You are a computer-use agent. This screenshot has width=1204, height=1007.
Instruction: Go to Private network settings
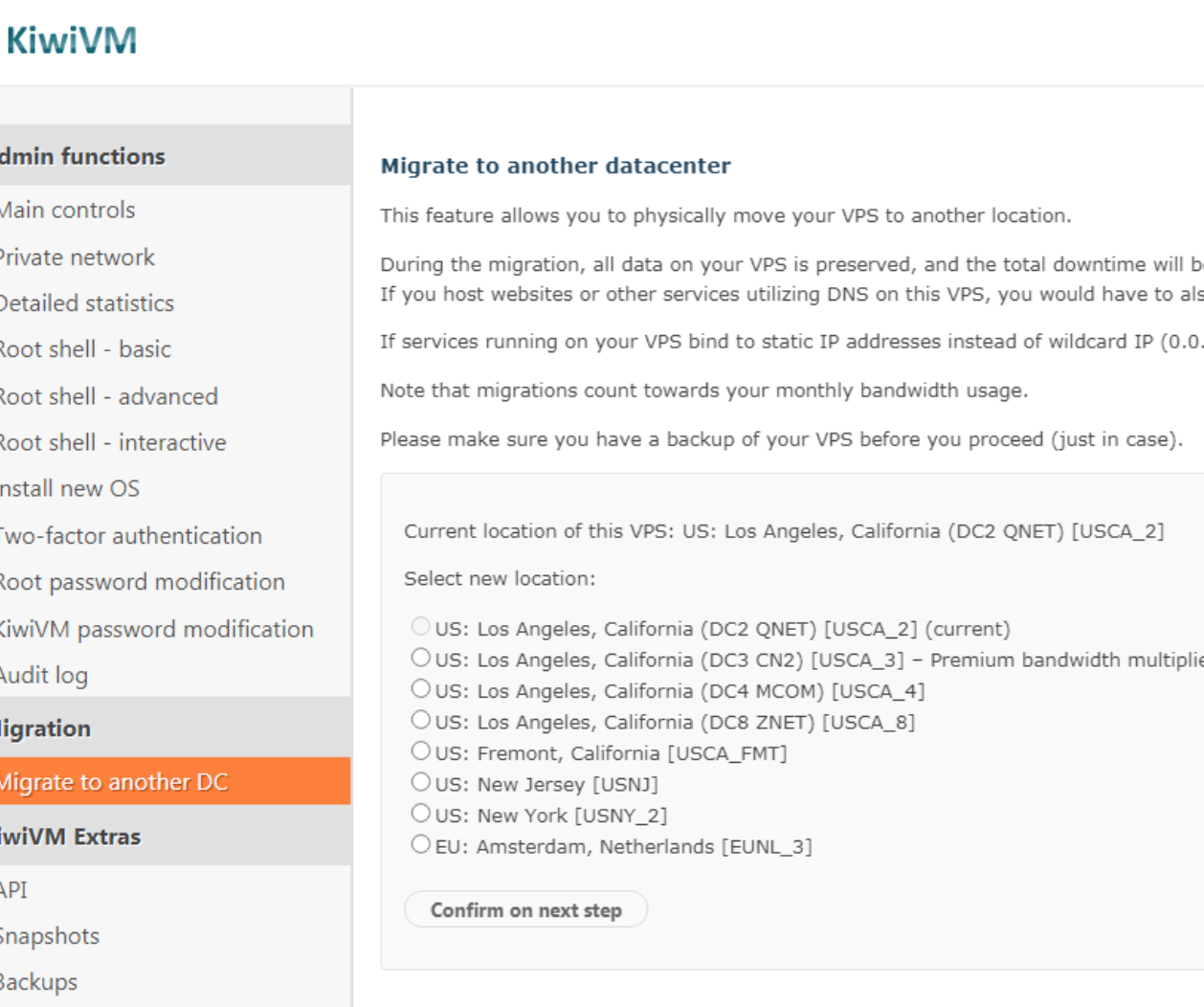pos(77,257)
